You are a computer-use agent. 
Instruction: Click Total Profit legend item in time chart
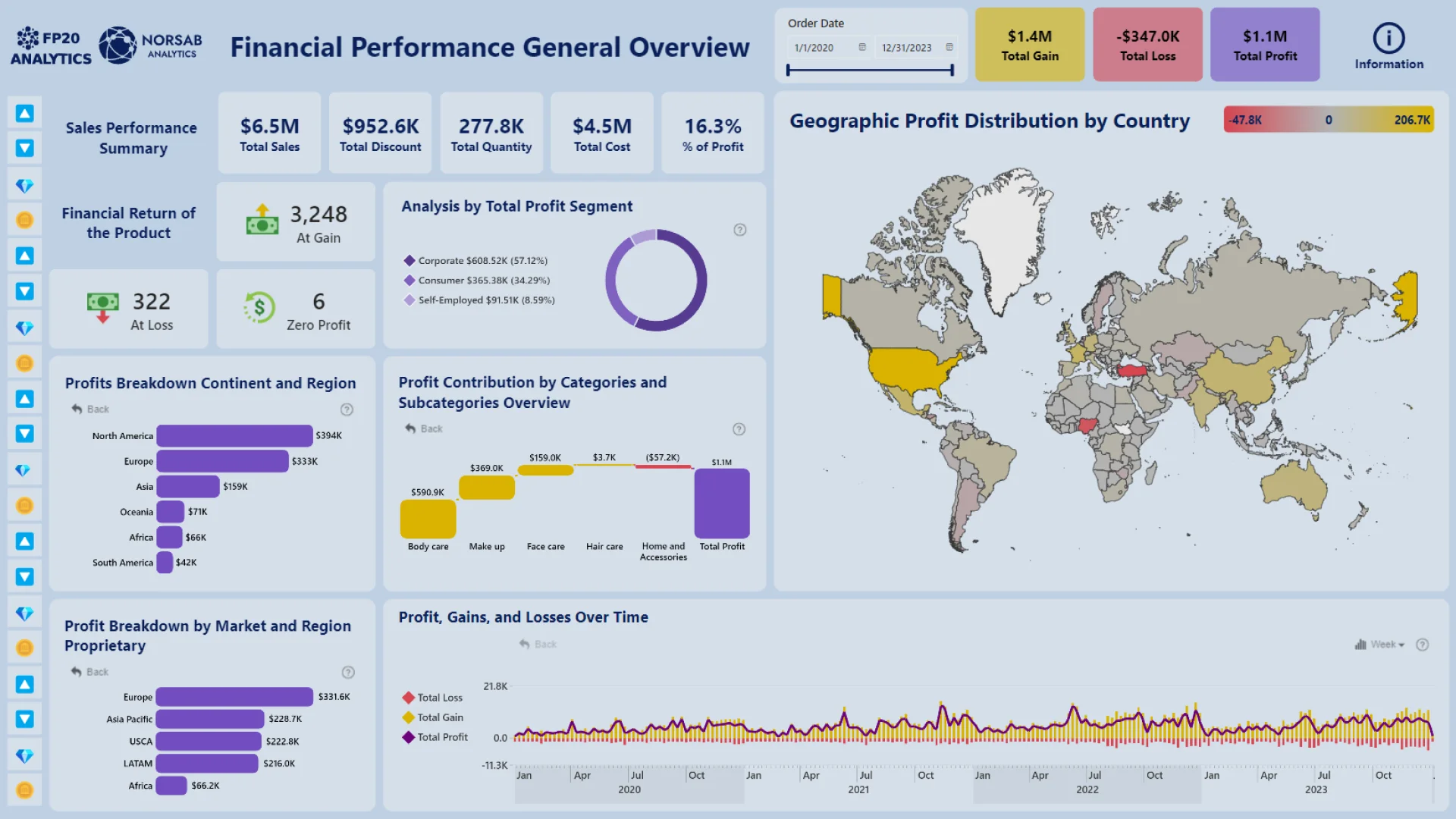pos(435,737)
